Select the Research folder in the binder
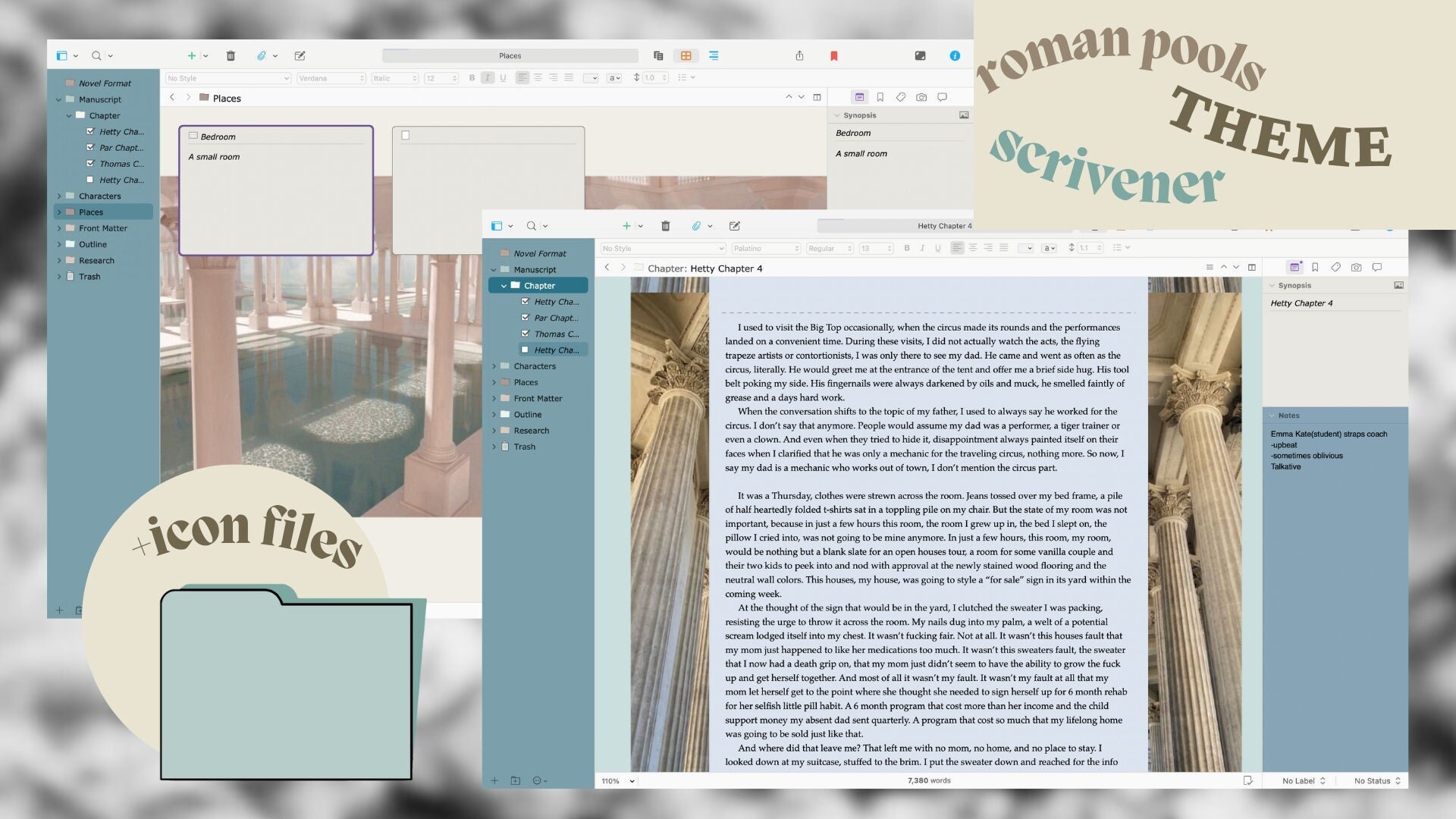Viewport: 1456px width, 819px height. click(x=531, y=430)
